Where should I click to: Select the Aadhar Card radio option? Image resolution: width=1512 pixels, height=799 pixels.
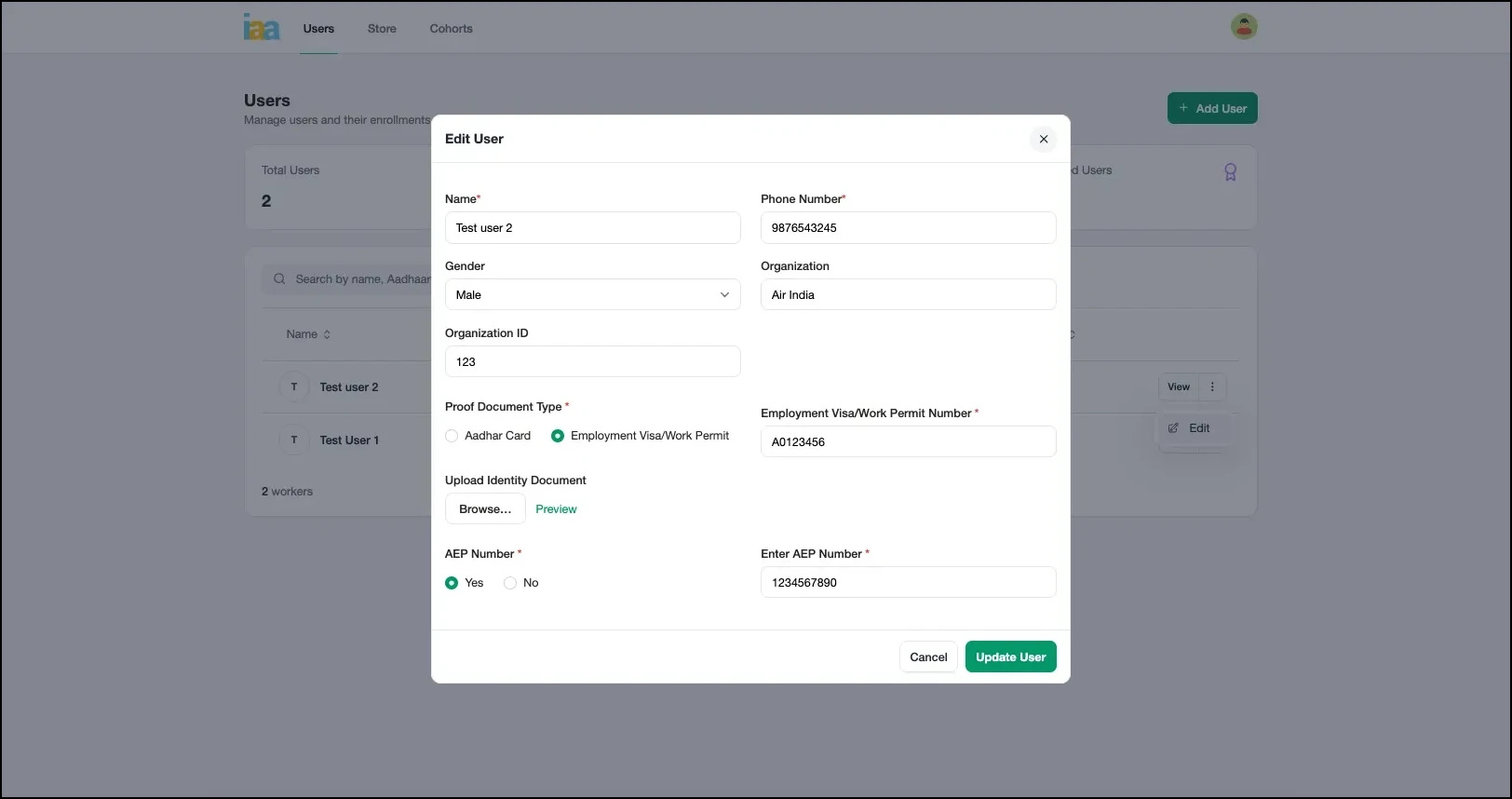click(x=452, y=436)
